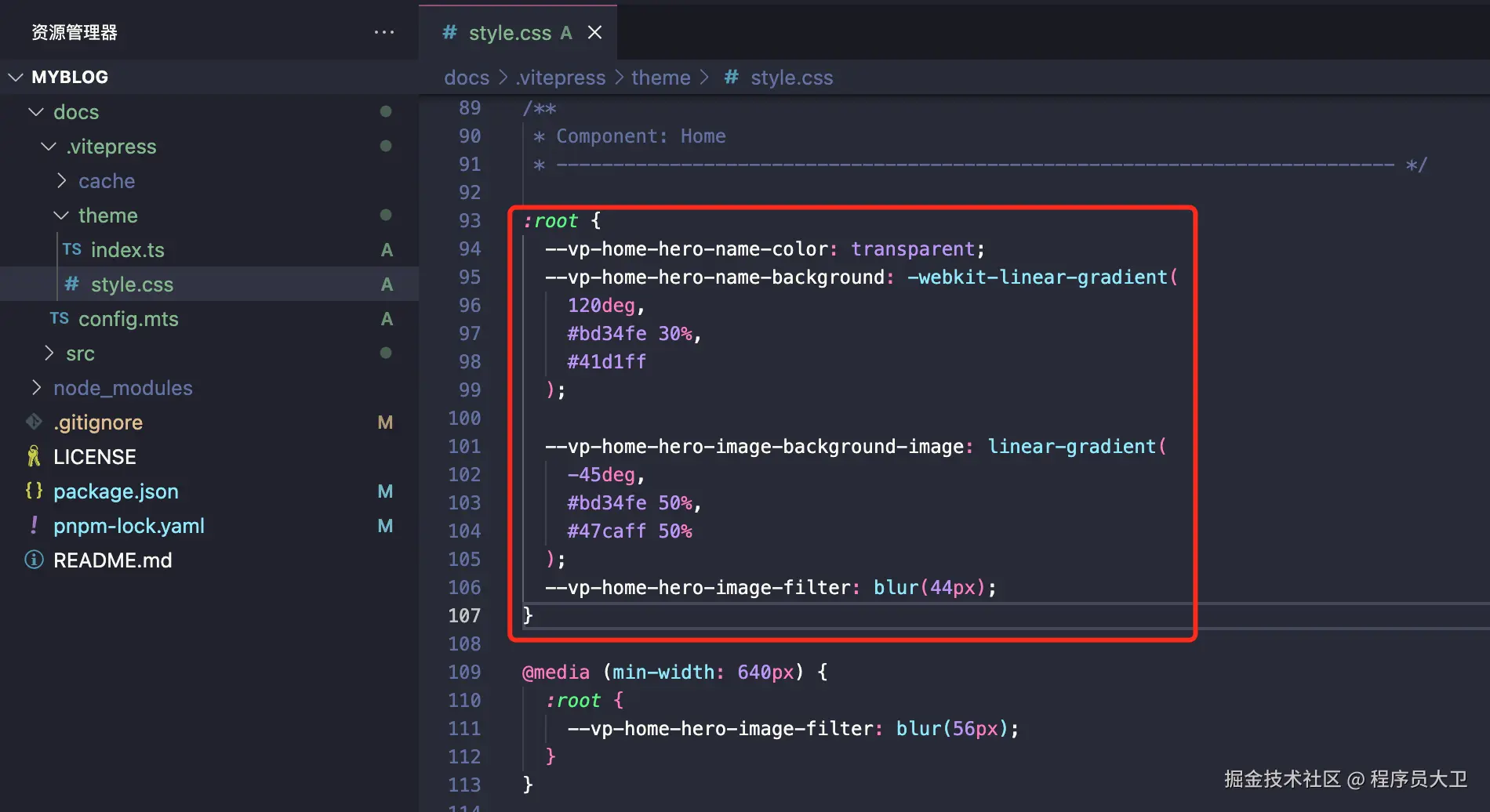Image resolution: width=1490 pixels, height=812 pixels.
Task: Expand the src folder chevron
Action: click(x=49, y=353)
